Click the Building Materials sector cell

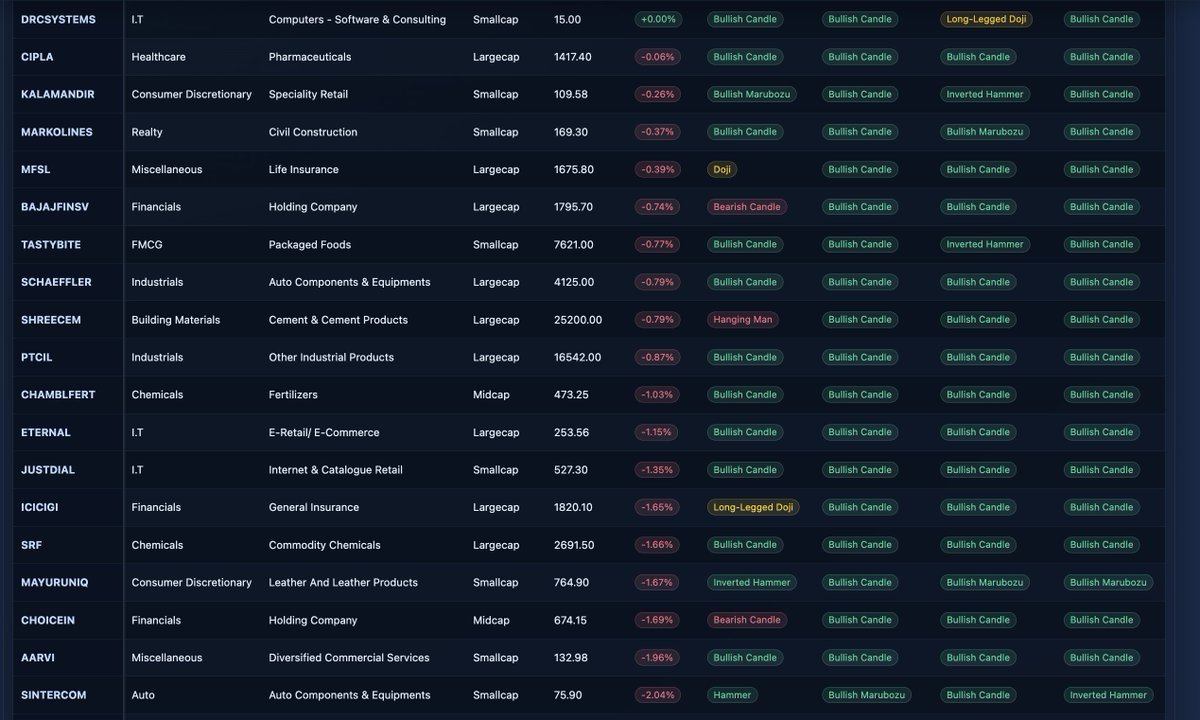pos(176,320)
